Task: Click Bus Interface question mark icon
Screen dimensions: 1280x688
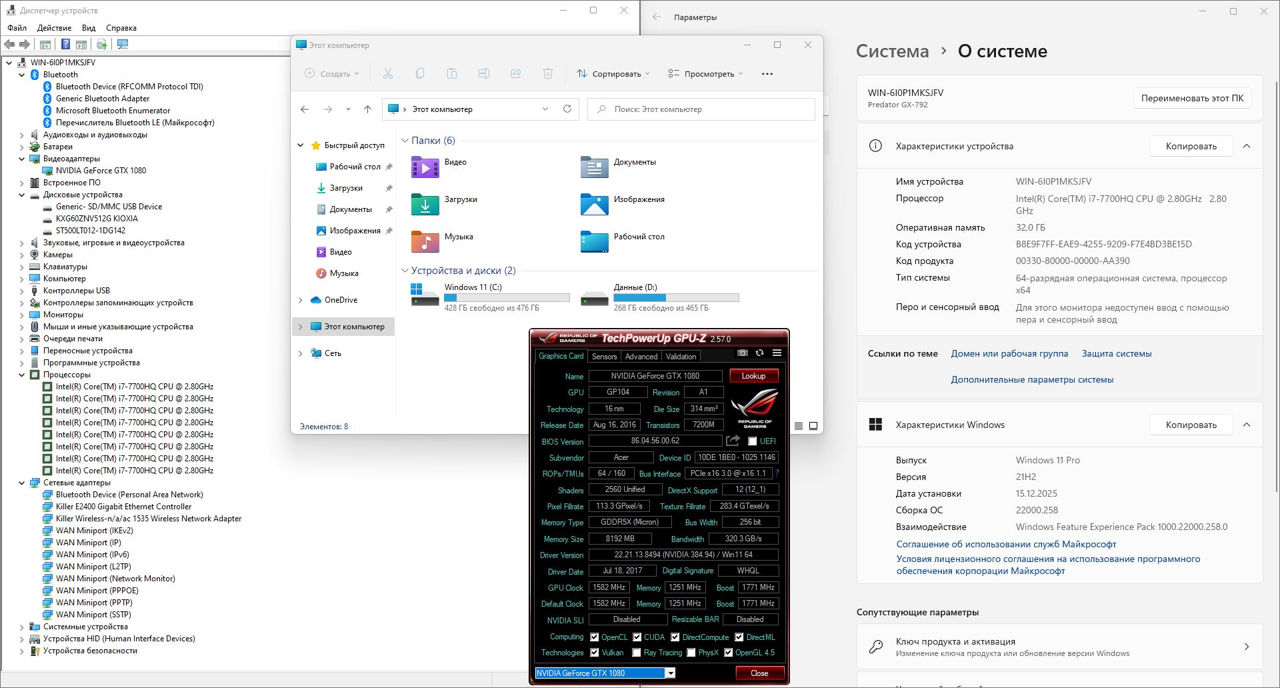Action: tap(777, 473)
